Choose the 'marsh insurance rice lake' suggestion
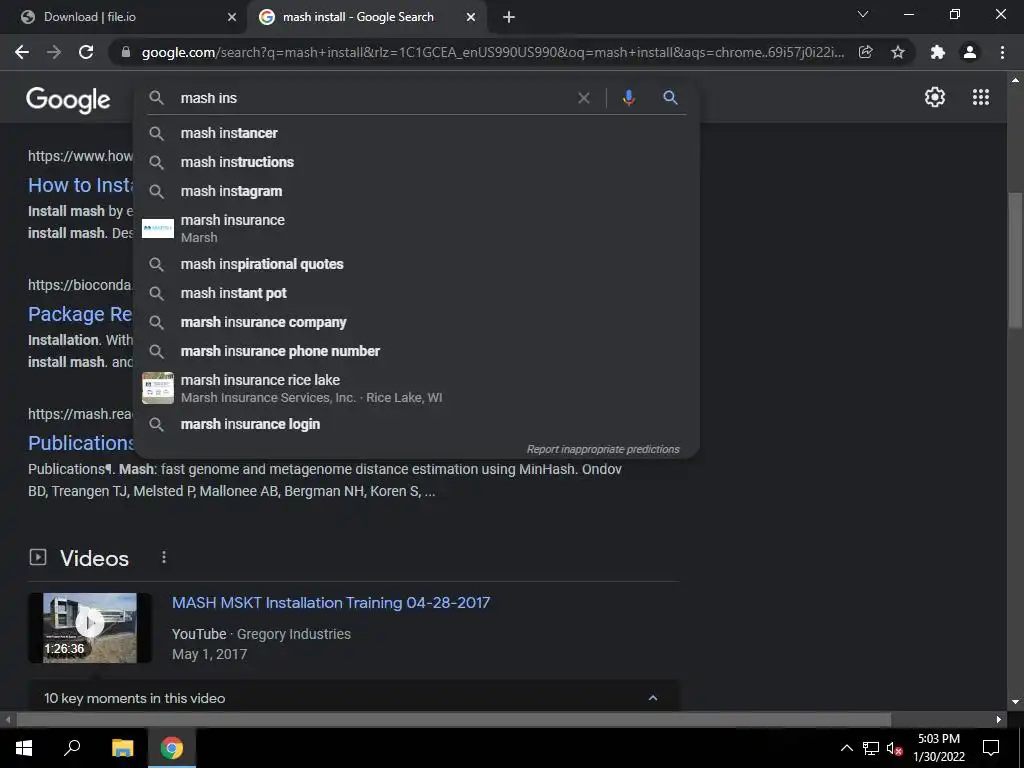 pyautogui.click(x=416, y=388)
